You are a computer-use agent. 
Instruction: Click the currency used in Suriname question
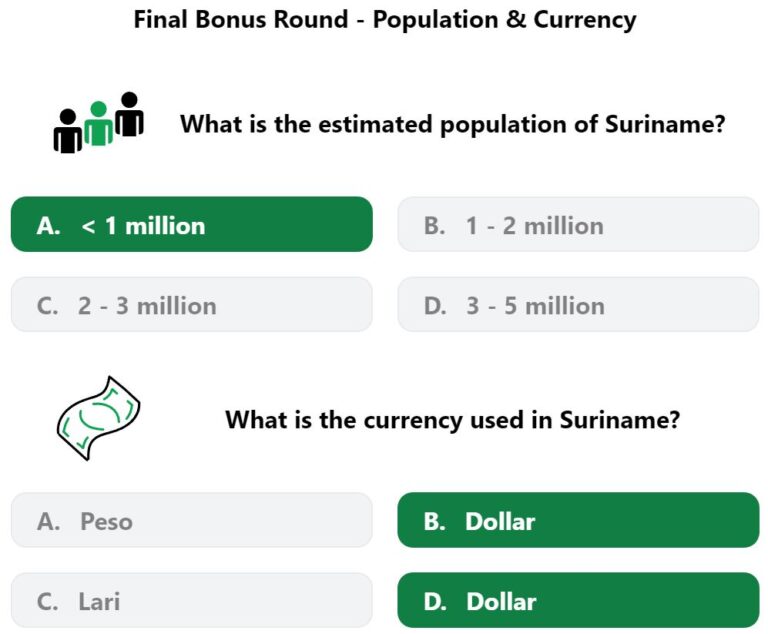pos(453,420)
